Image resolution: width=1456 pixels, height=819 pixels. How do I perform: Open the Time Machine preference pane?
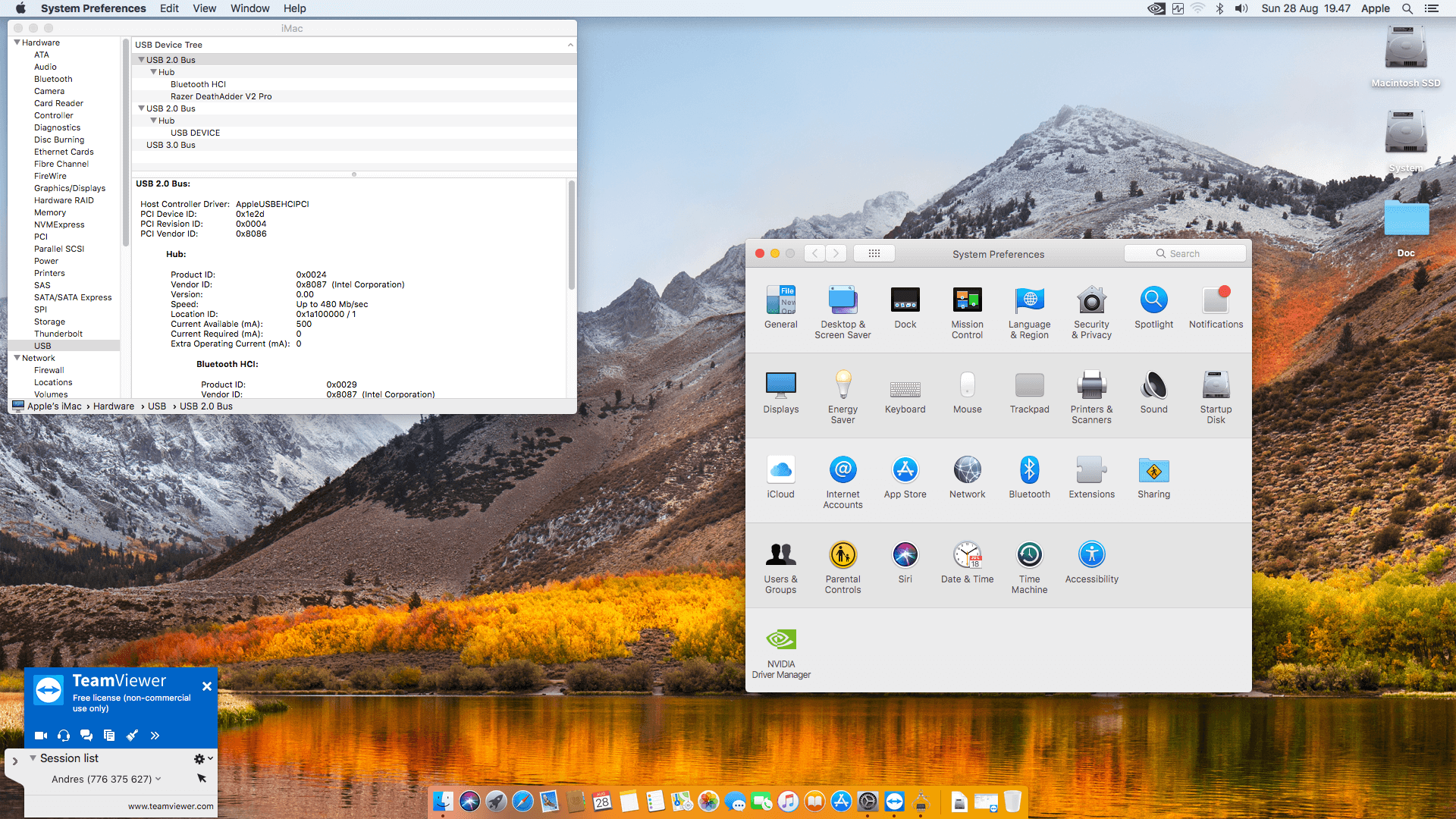click(x=1029, y=566)
